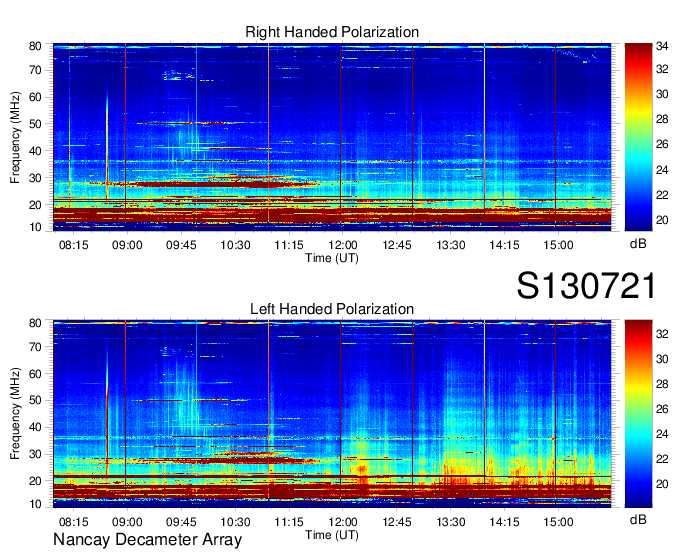Click the 70 MHz tick of Left Handed plot

[35, 347]
